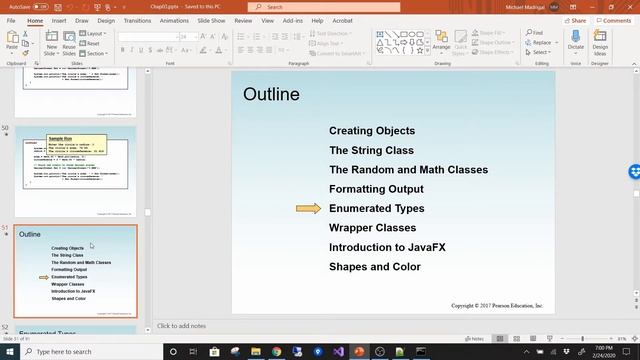640x360 pixels.
Task: Toggle strikethrough formatting
Action: tap(160, 50)
